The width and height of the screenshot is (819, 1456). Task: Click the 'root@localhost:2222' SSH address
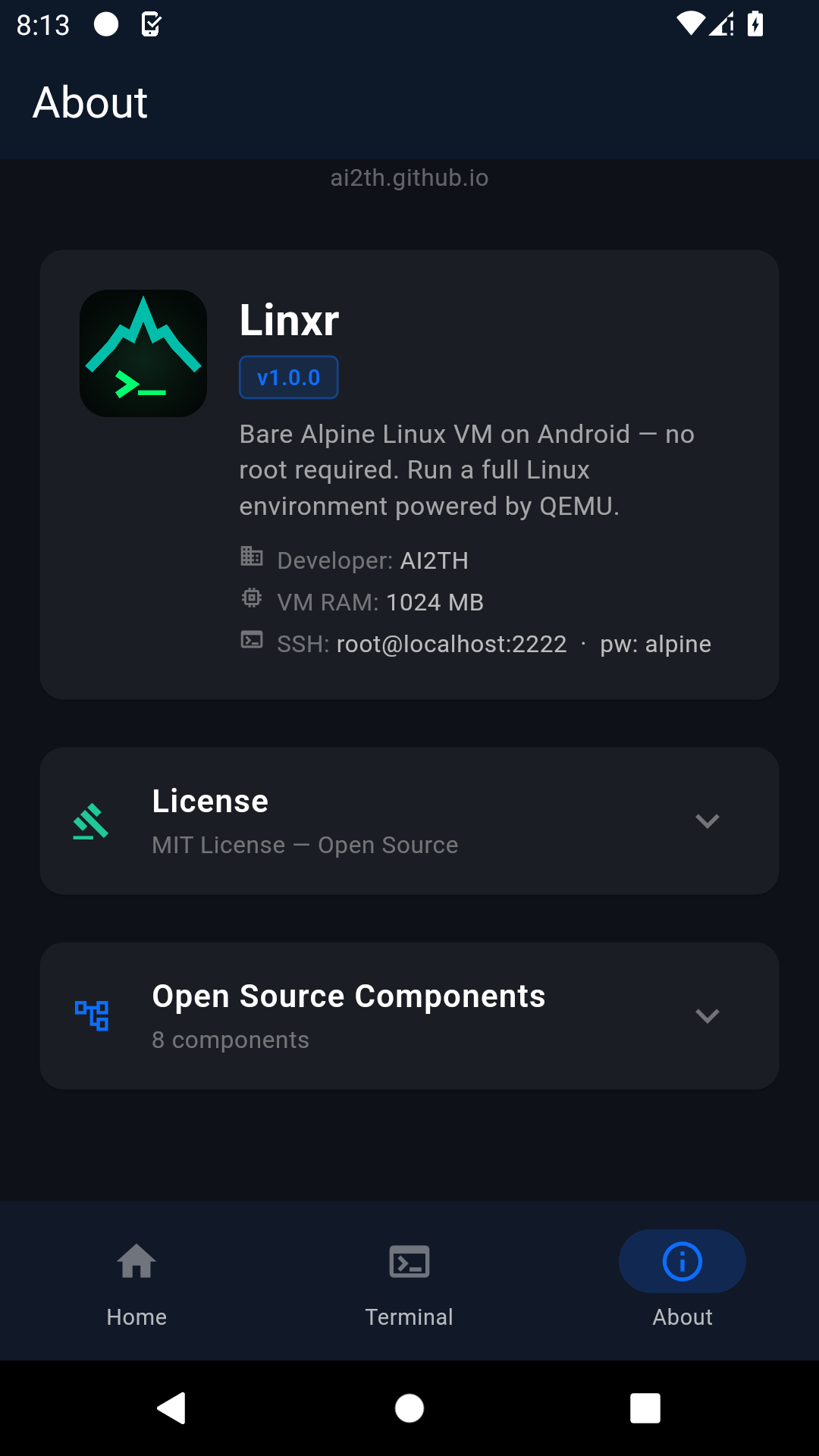point(452,644)
